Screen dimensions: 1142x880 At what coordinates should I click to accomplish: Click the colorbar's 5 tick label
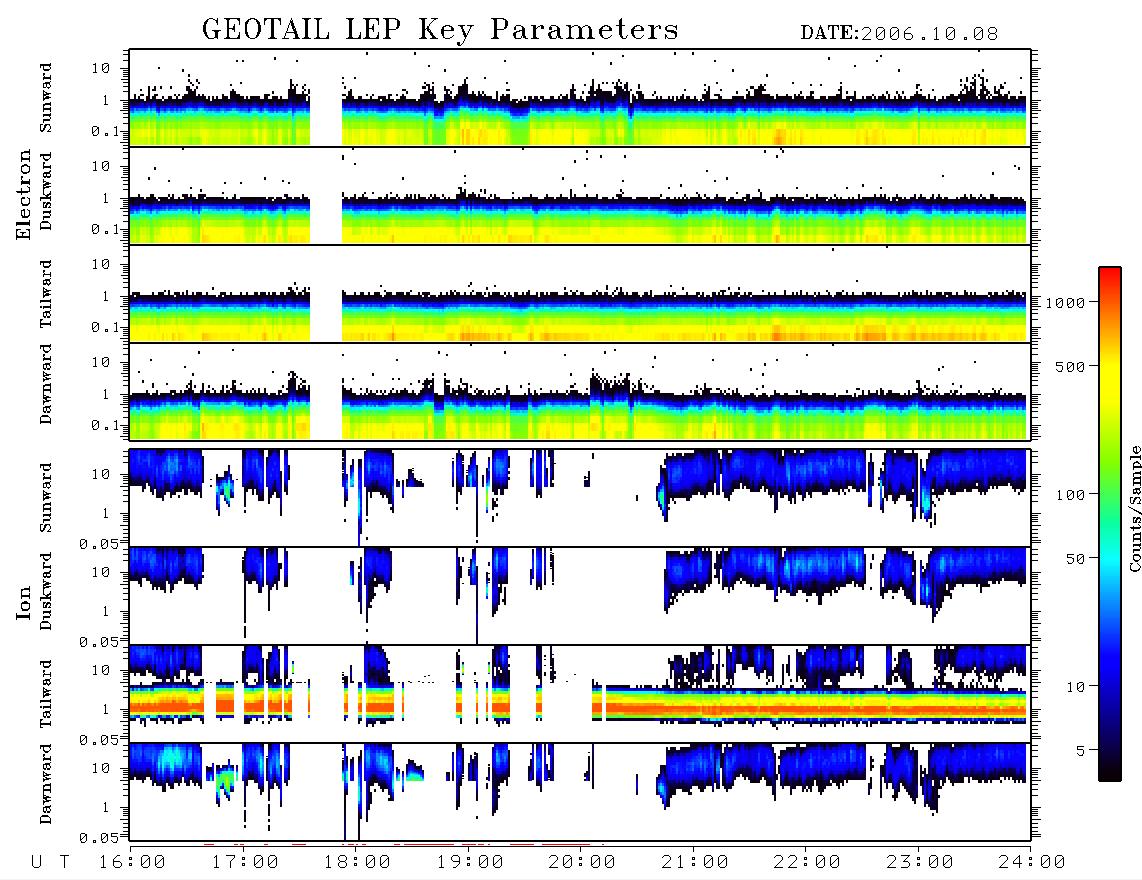(1081, 751)
